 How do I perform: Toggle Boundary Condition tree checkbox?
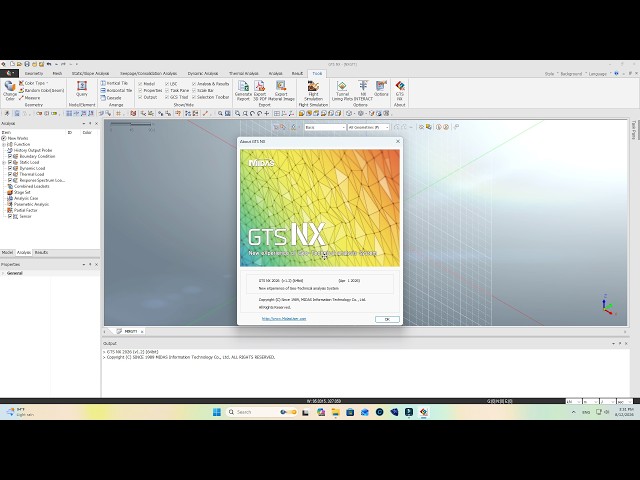pyautogui.click(x=10, y=156)
